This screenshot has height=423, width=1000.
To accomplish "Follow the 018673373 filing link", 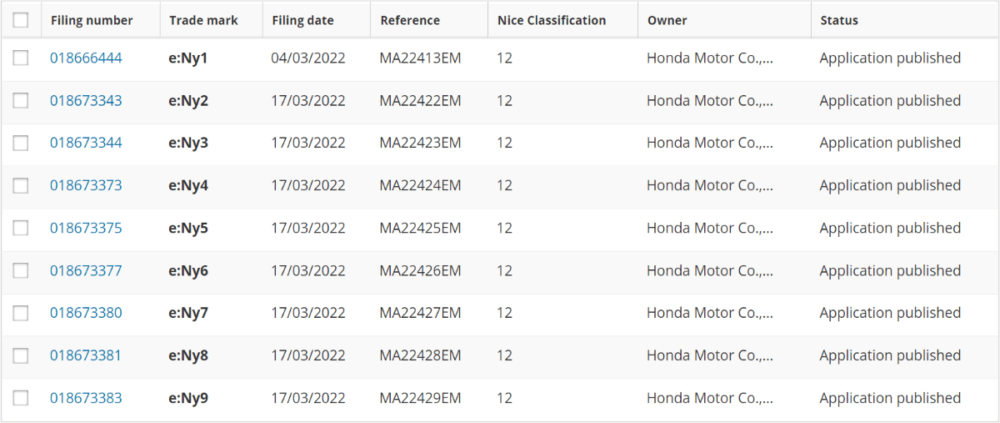I will point(86,186).
